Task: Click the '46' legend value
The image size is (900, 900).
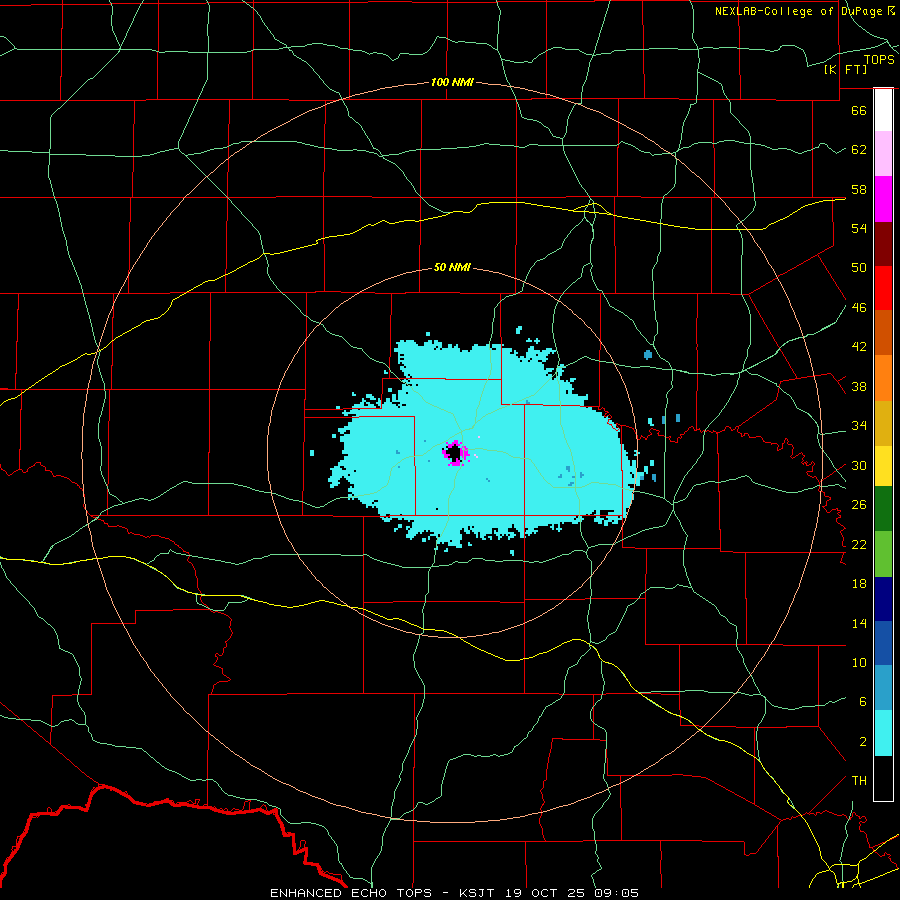Action: 859,308
